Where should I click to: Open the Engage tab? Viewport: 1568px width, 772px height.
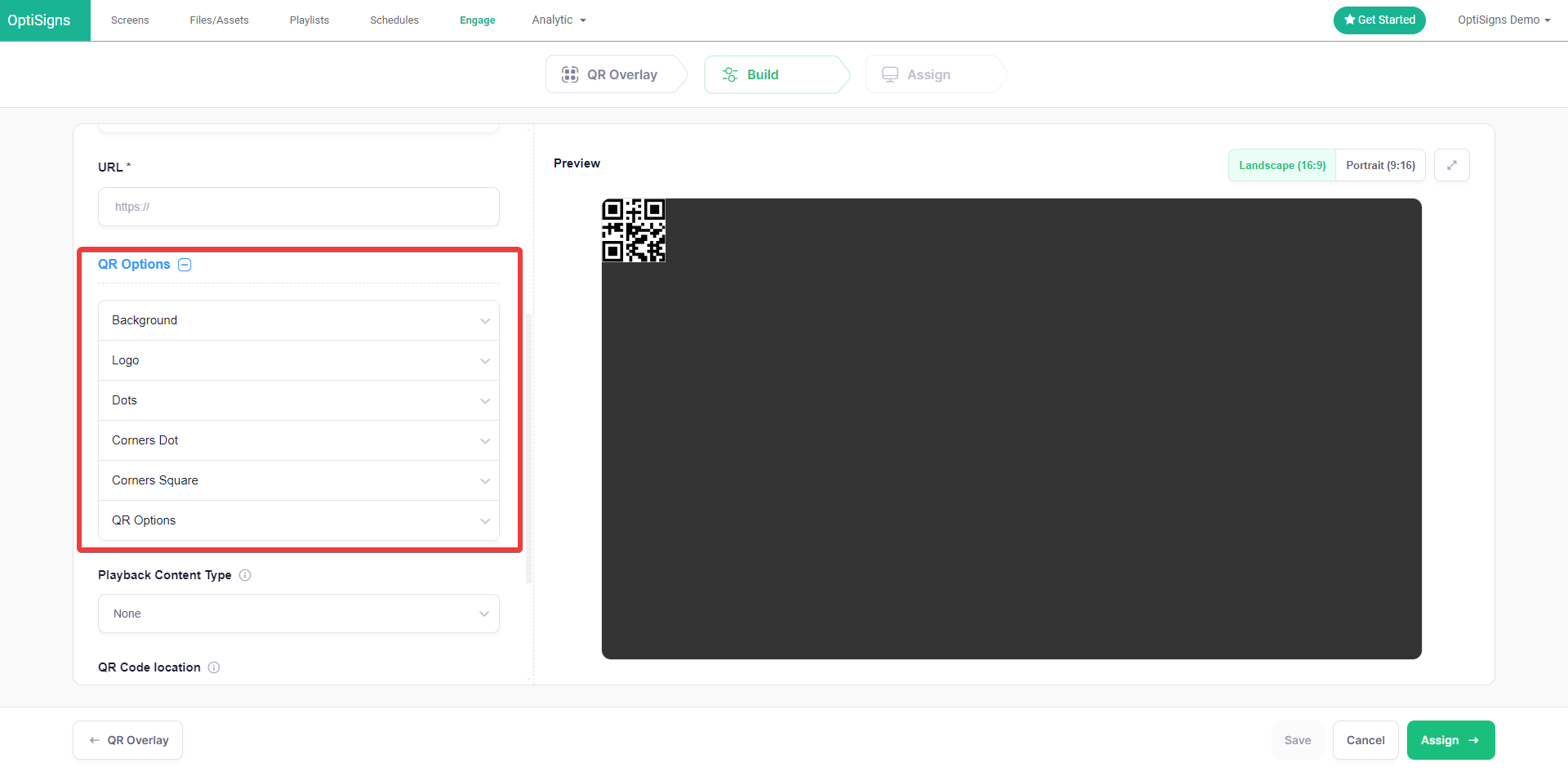[478, 20]
